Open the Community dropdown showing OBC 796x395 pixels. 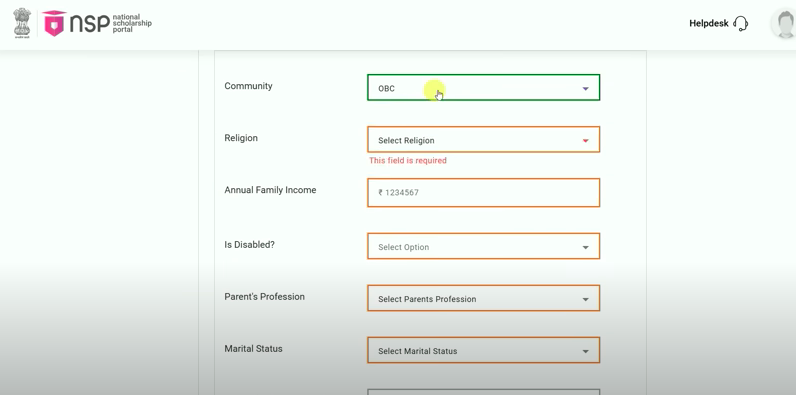pos(483,87)
